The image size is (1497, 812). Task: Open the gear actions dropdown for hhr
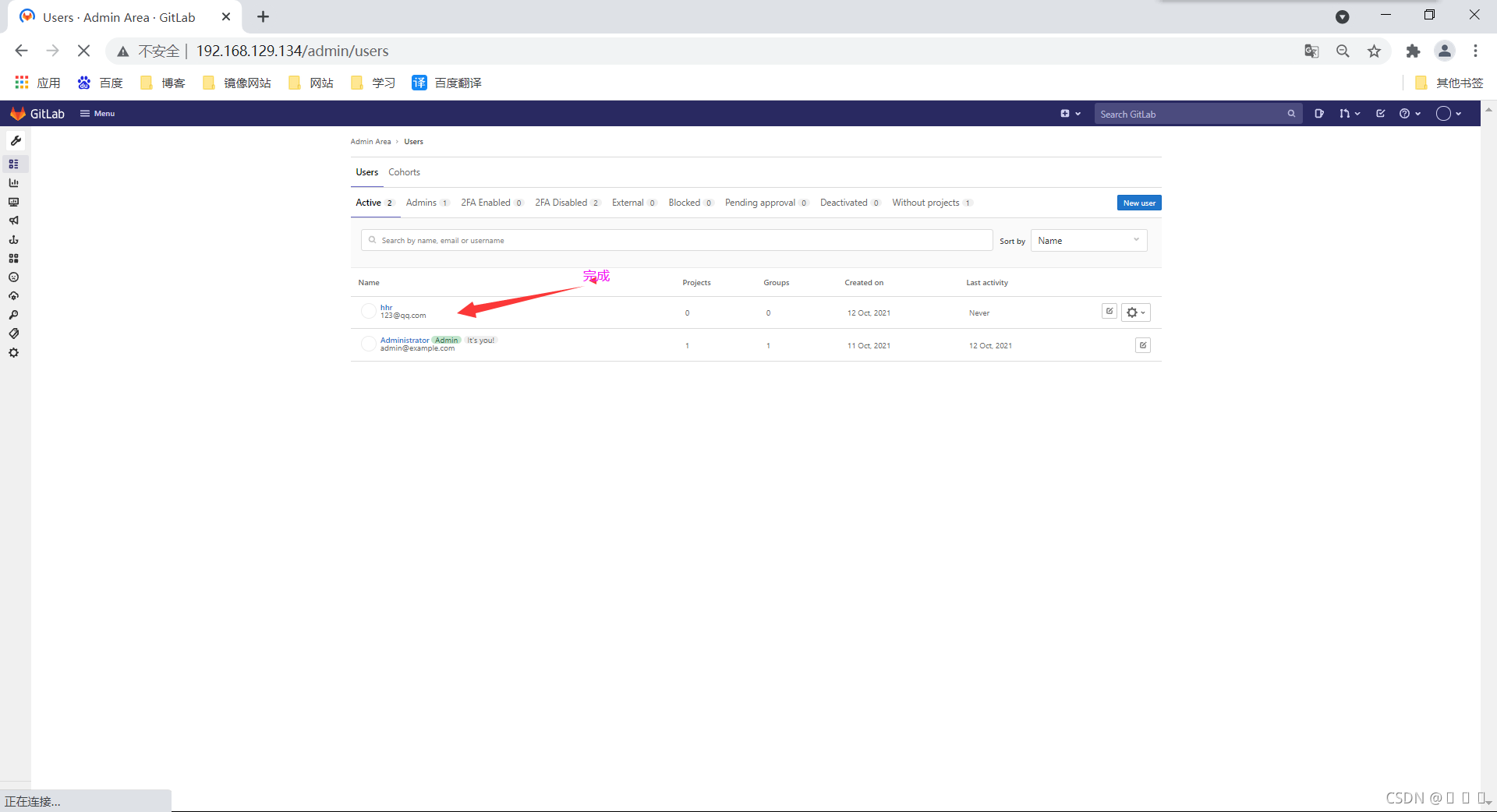coord(1135,312)
